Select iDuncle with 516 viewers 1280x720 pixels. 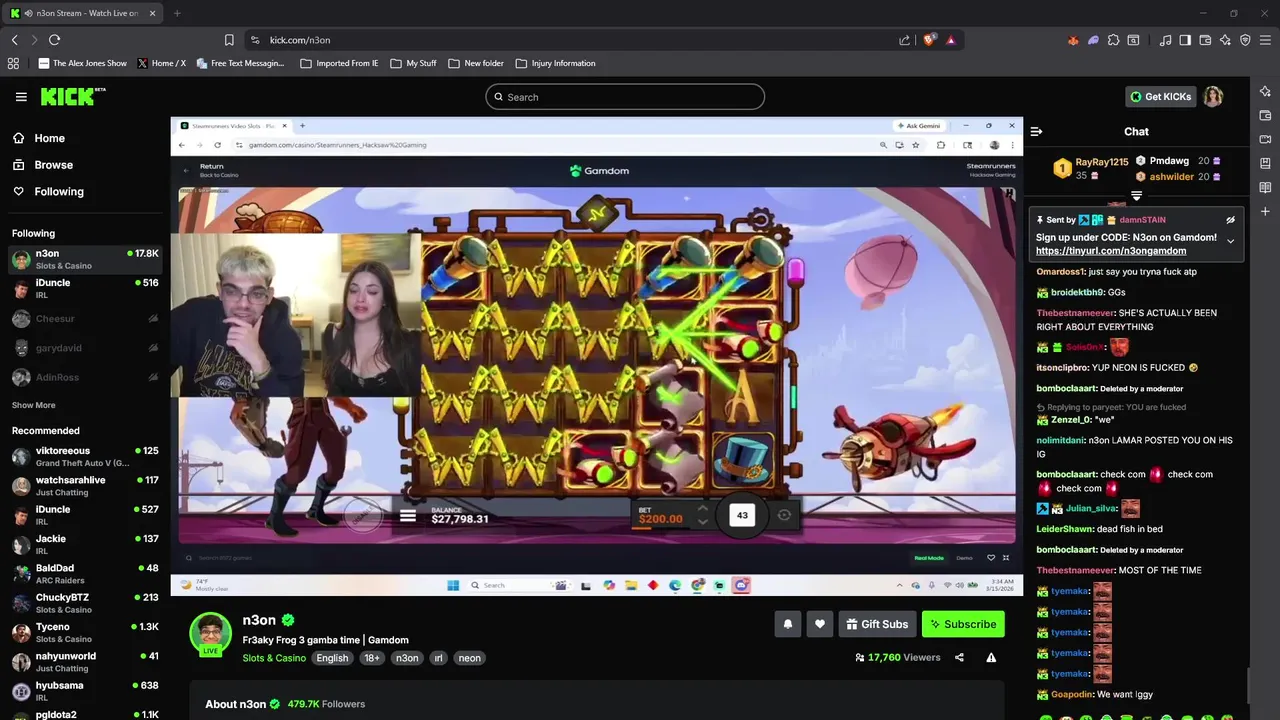[85, 289]
